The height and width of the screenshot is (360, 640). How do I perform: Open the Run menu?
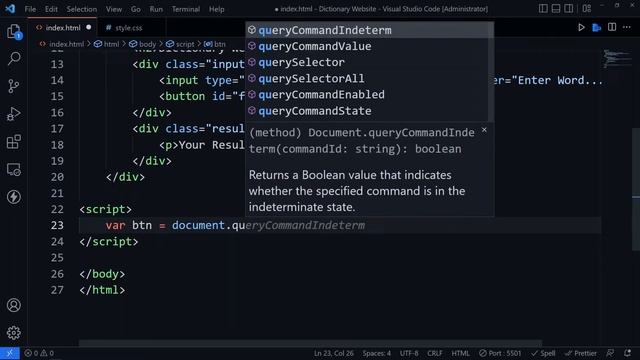(156, 9)
